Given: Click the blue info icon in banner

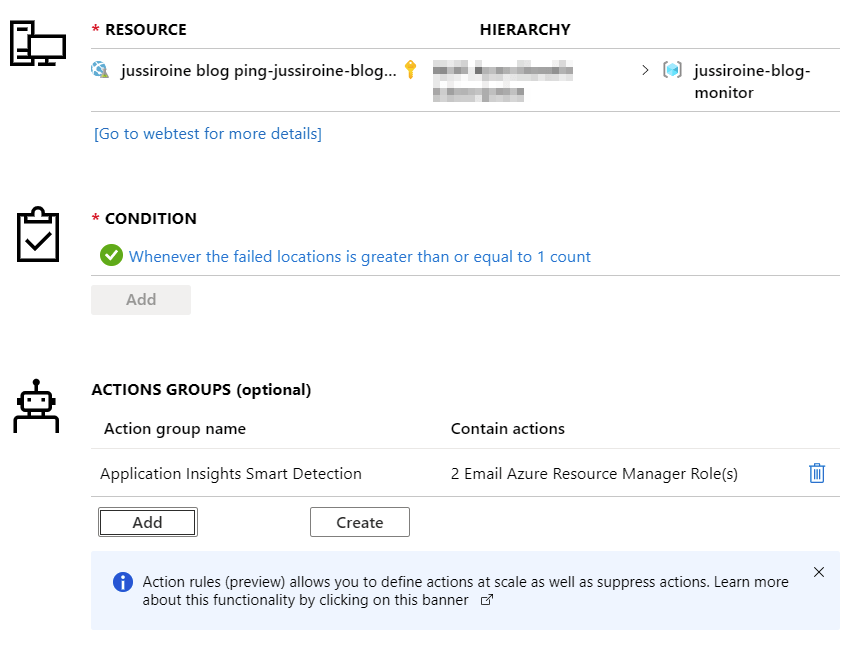Looking at the screenshot, I should 123,582.
